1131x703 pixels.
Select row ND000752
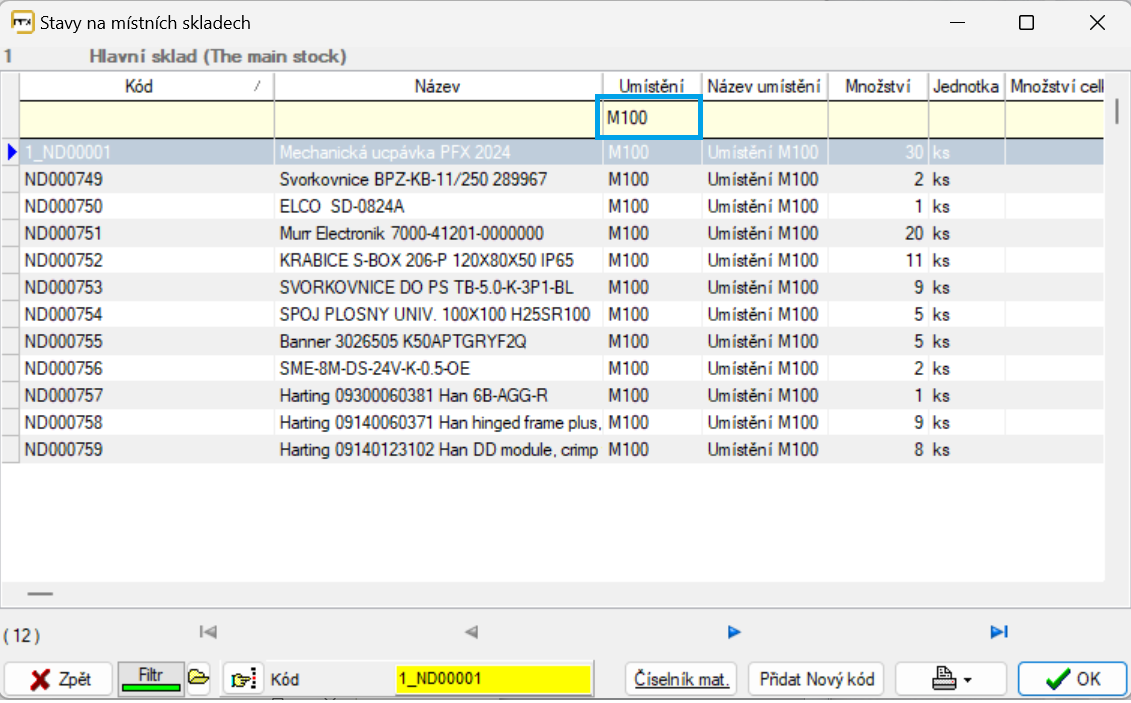(x=561, y=260)
